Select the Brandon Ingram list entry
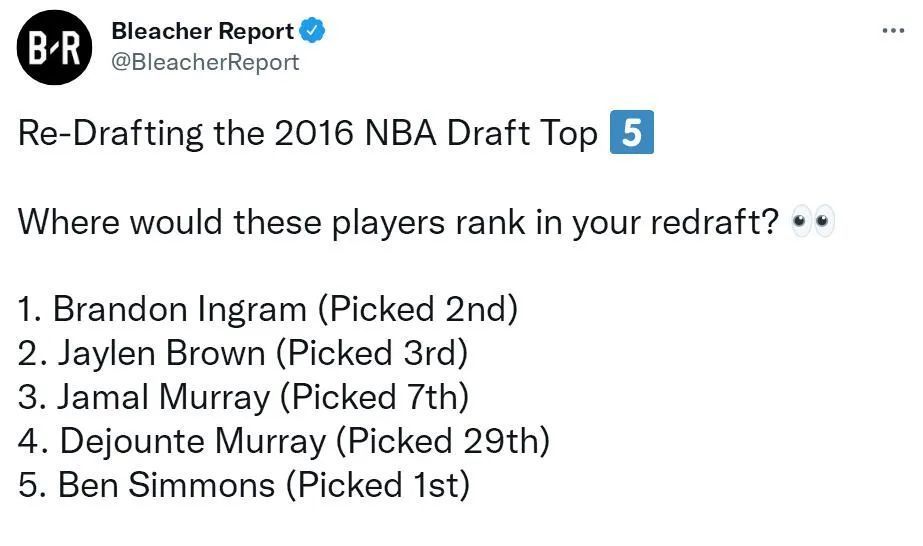 268,309
